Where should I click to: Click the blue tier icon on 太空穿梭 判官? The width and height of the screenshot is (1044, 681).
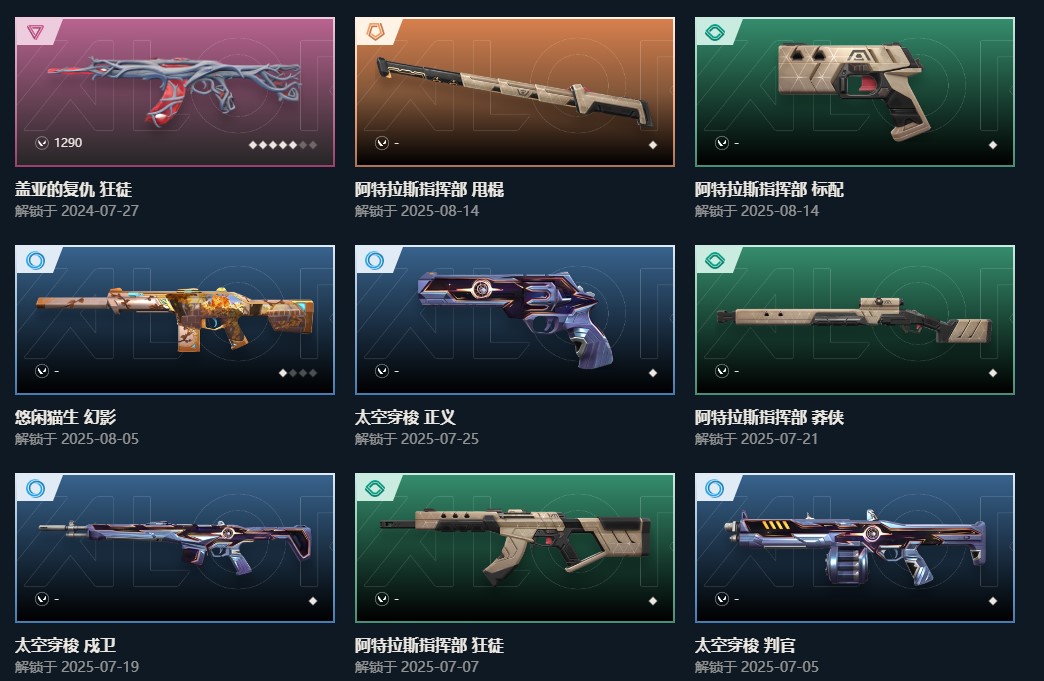coord(714,488)
